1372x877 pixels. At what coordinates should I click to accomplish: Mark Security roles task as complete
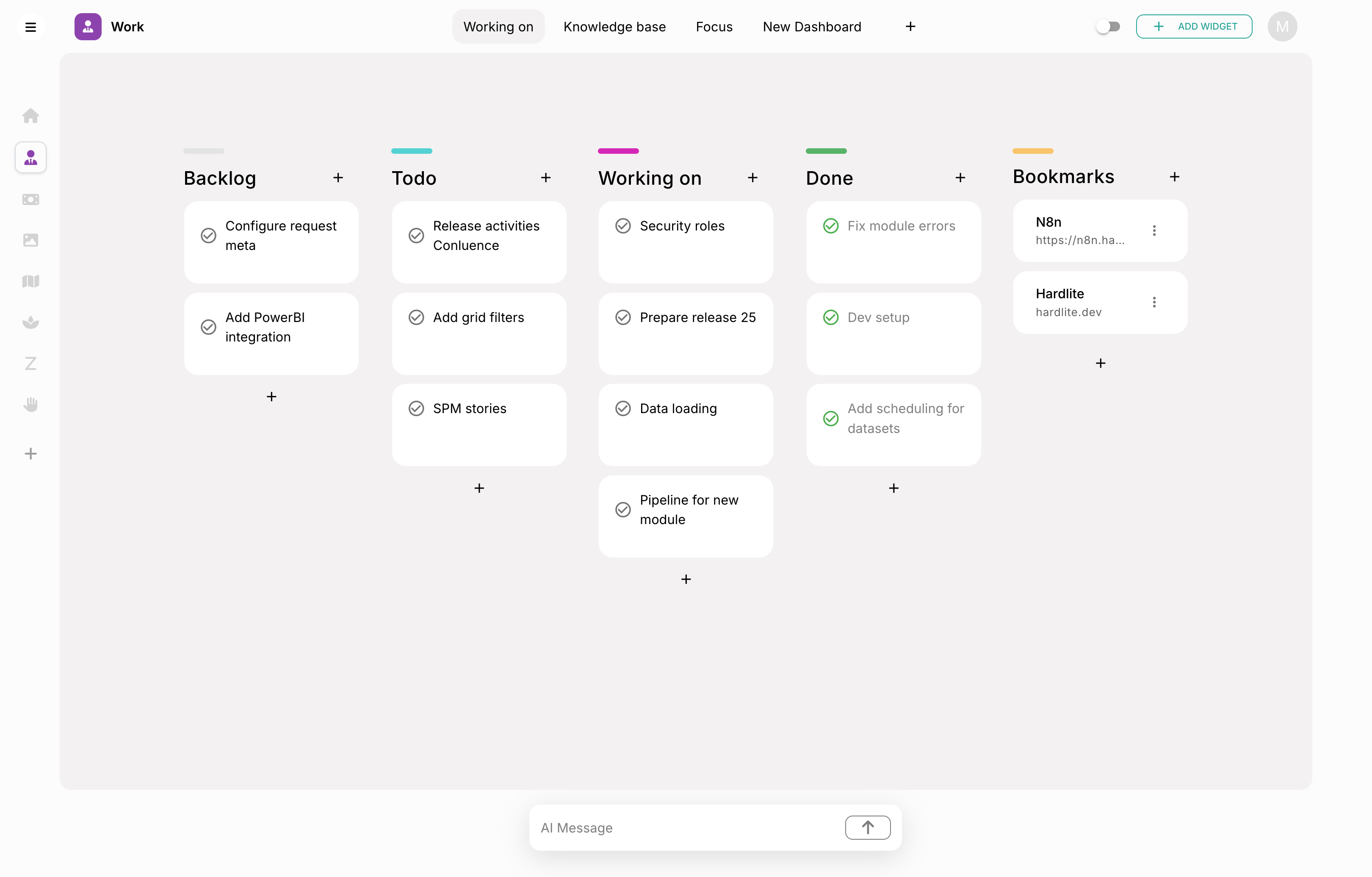click(623, 226)
